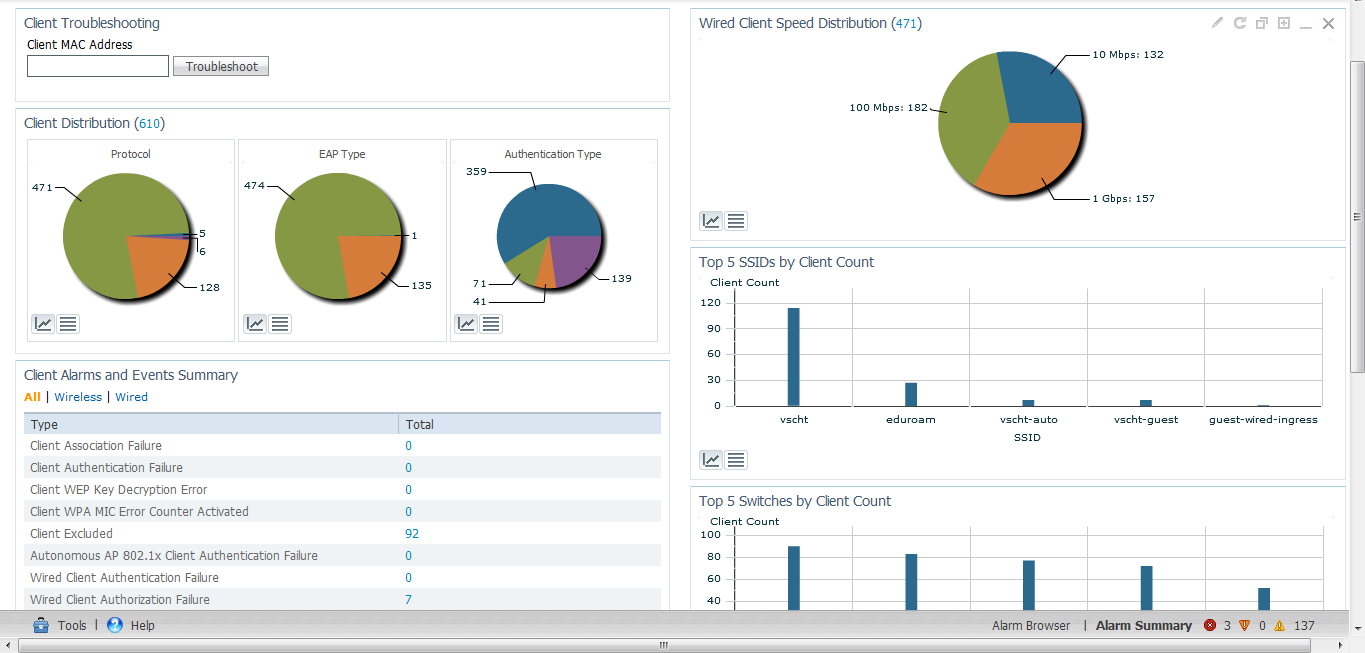Image resolution: width=1365 pixels, height=653 pixels.
Task: Click the Total column header
Action: 530,424
